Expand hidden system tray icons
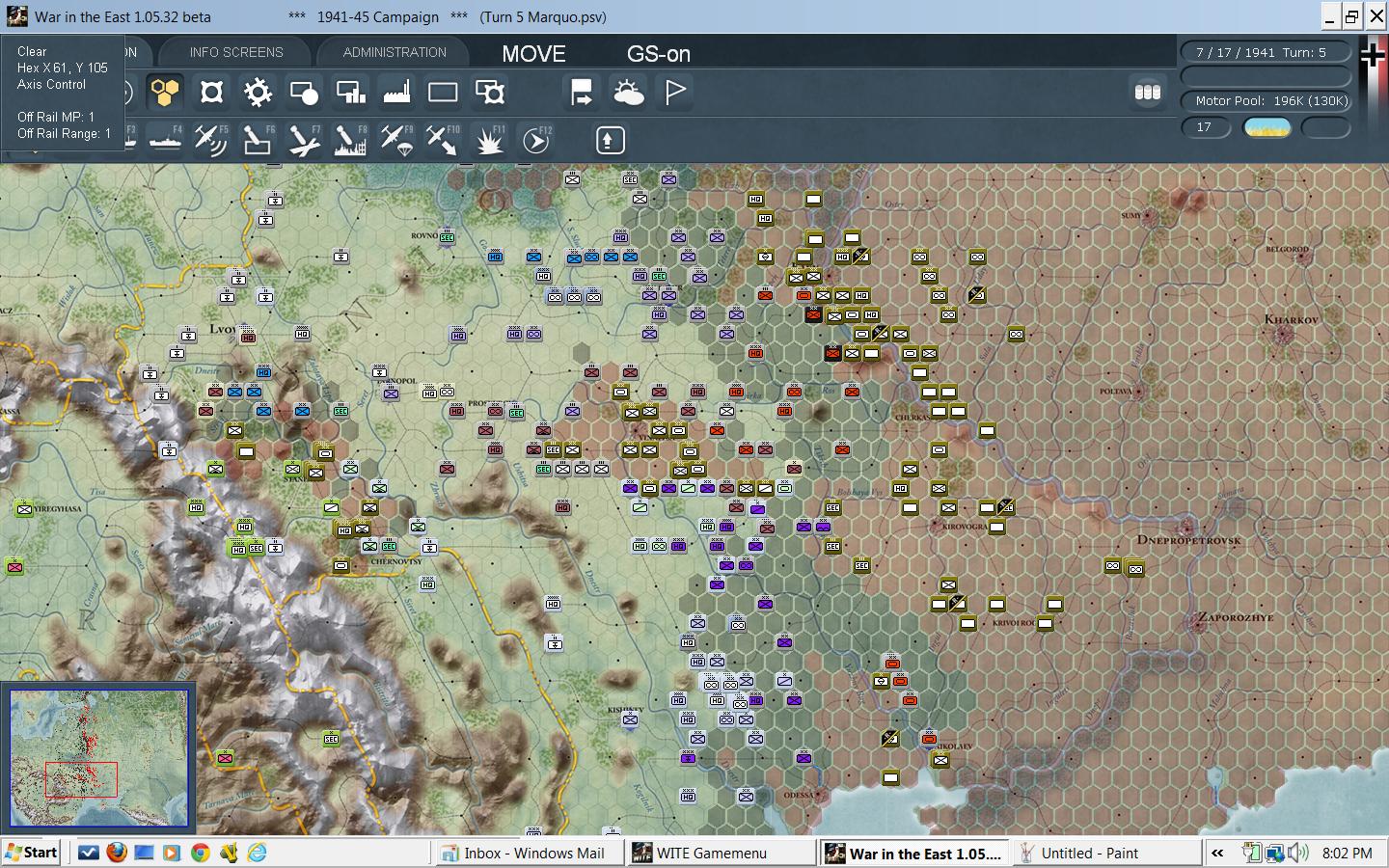 (1217, 853)
